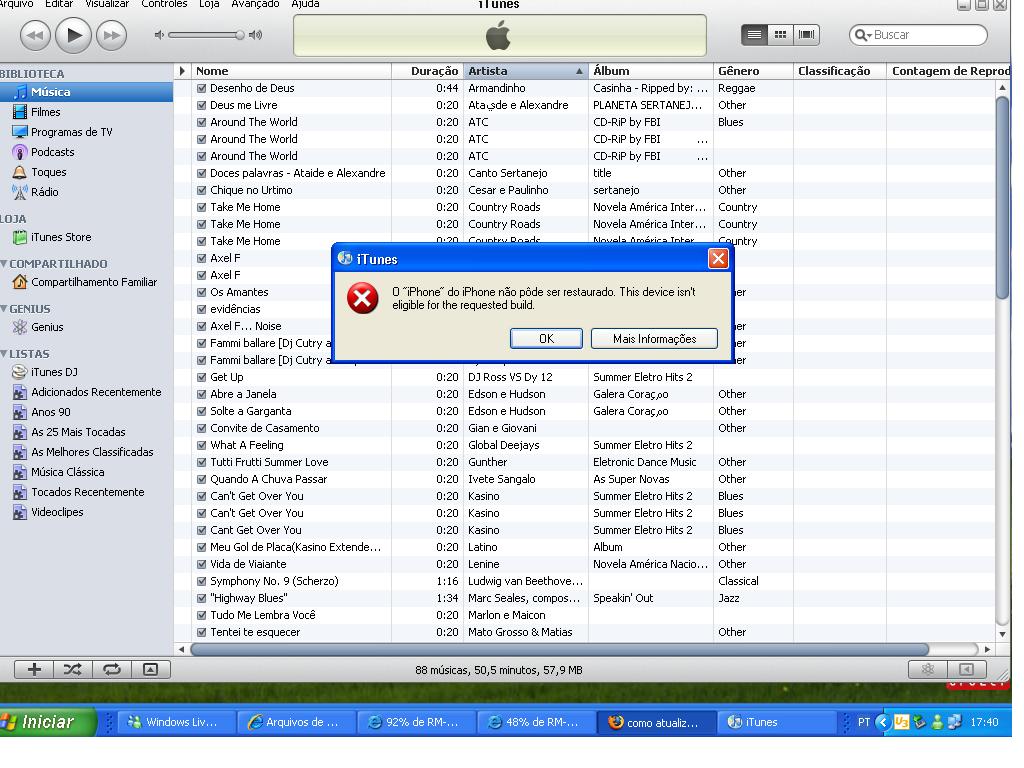Uncheck Quando A Chuva Passar song

(202, 479)
